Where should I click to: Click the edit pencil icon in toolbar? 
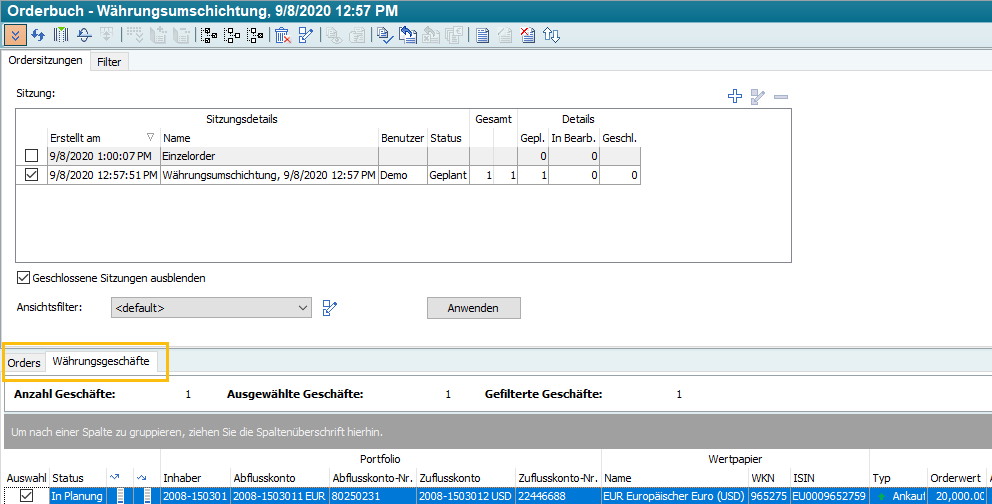point(306,35)
